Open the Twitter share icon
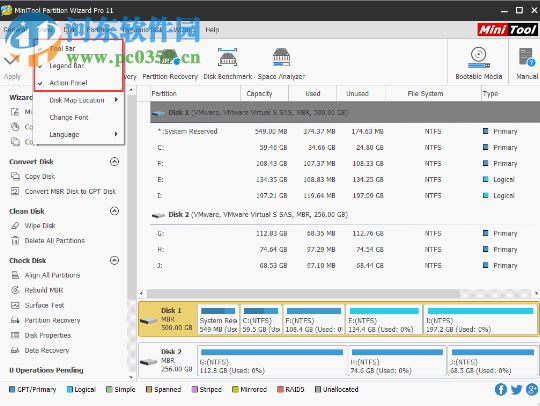Viewport: 540px width, 406px height. pos(516,389)
